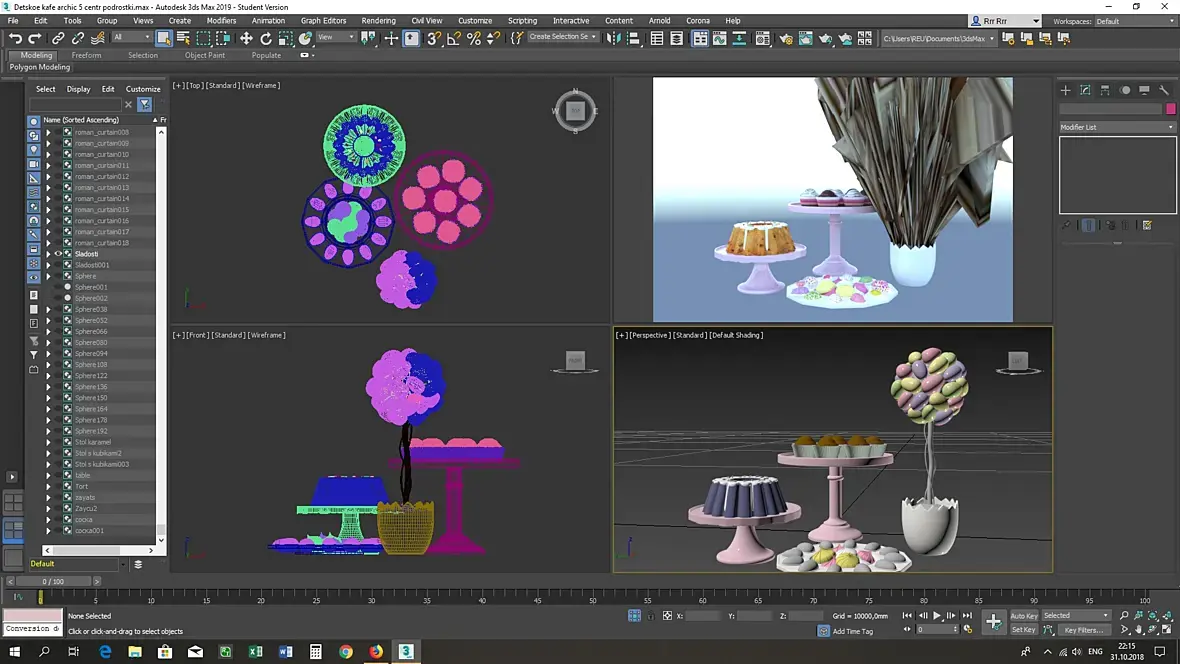Expand the roman_curtain012 tree item
This screenshot has width=1180, height=664.
pos(48,177)
